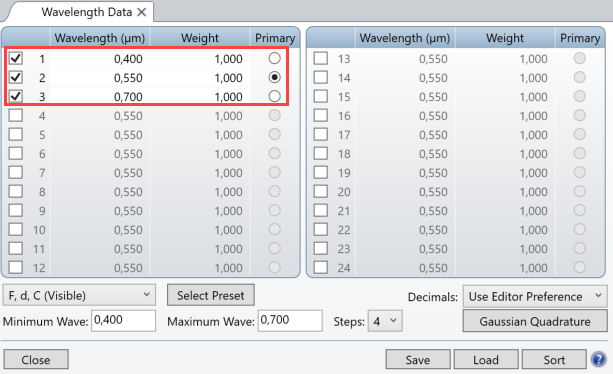Click the Gaussian Quadrature button
Image resolution: width=613 pixels, height=374 pixels.
[535, 321]
